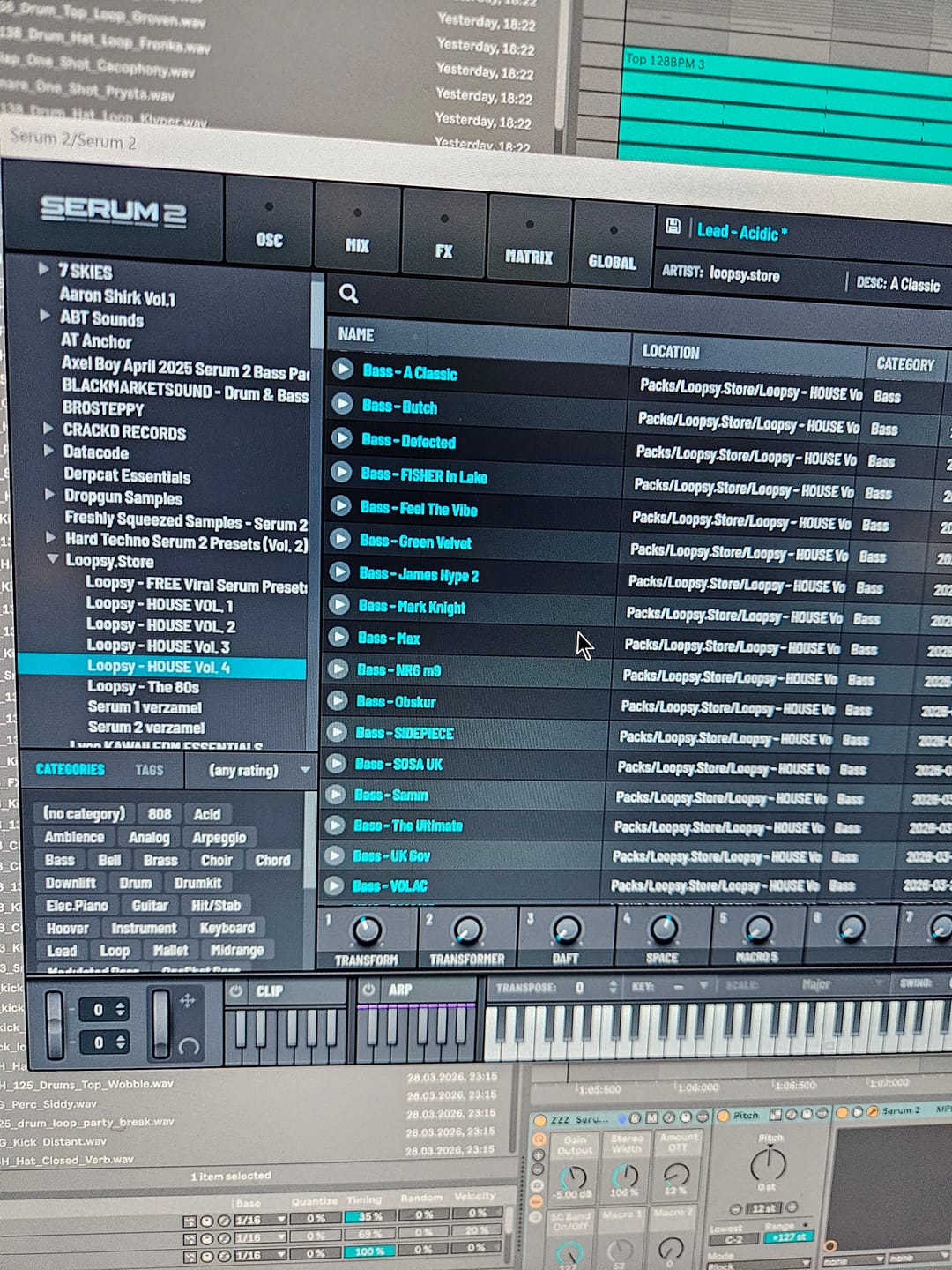
Task: Filter by the Bass category
Action: (x=60, y=860)
